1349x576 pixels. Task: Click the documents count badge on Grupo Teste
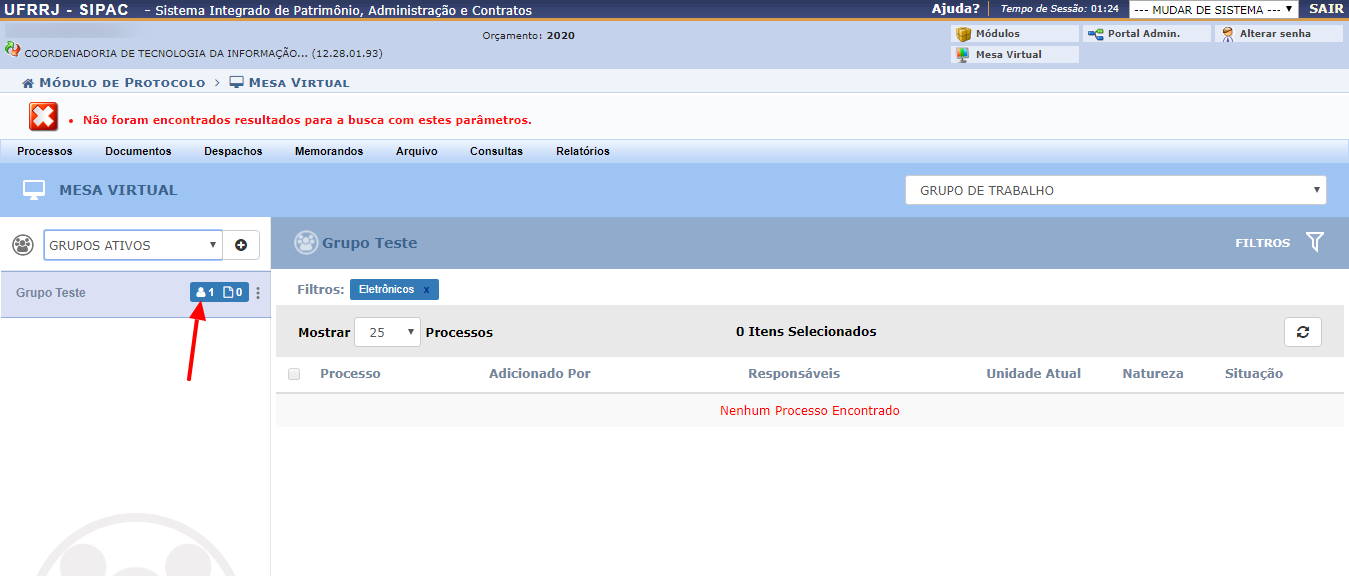[233, 293]
